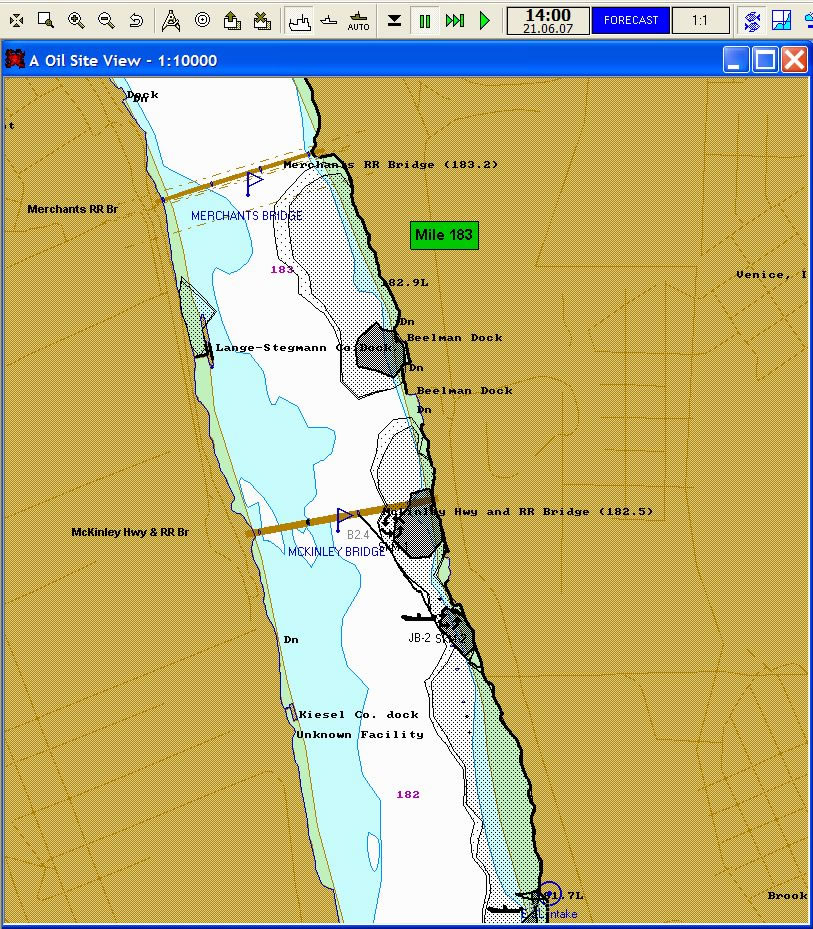Click the blue FORECAST button
This screenshot has width=813, height=929.
(x=630, y=21)
